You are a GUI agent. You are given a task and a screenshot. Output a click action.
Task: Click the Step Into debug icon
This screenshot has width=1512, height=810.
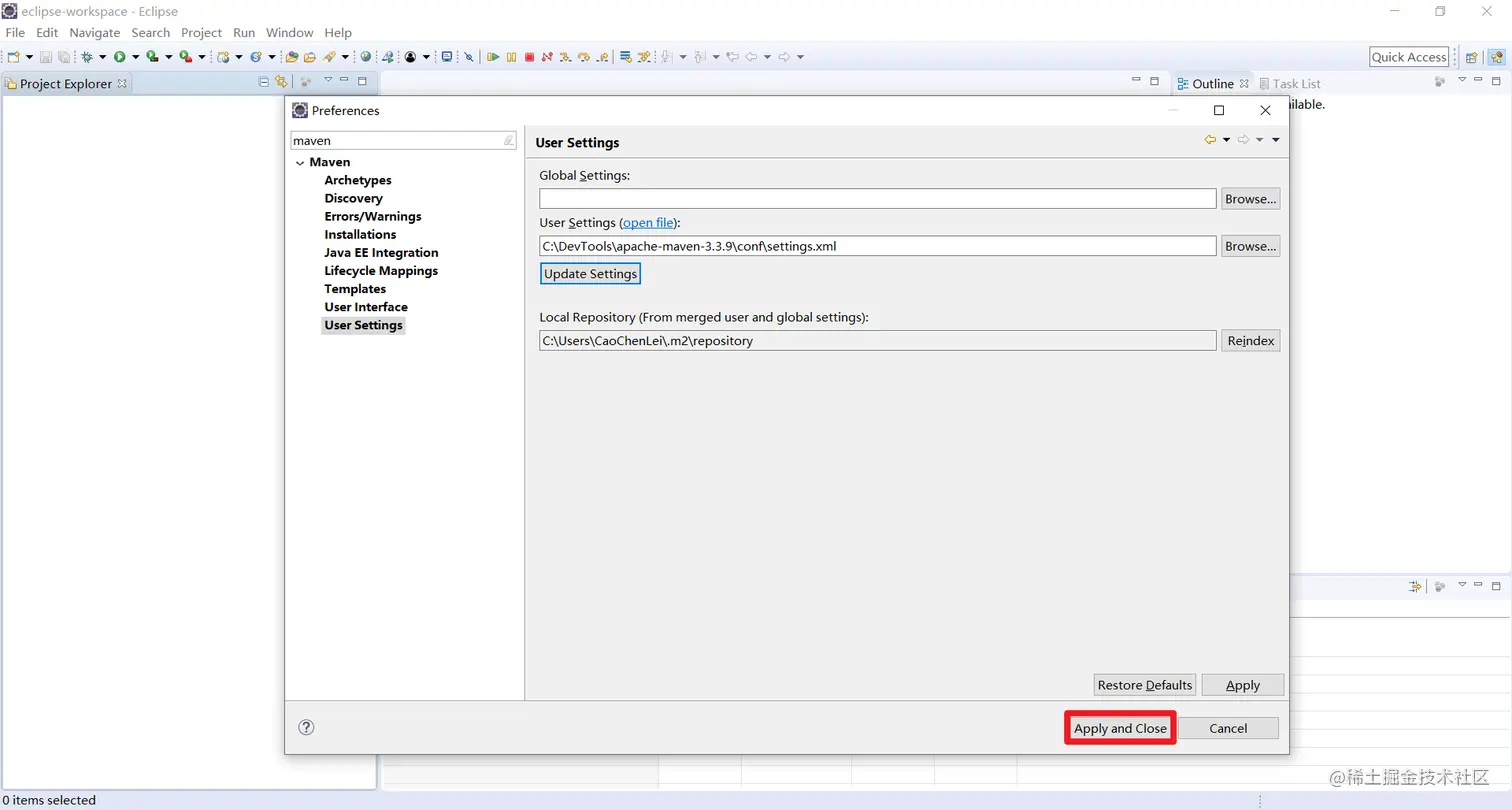(565, 57)
